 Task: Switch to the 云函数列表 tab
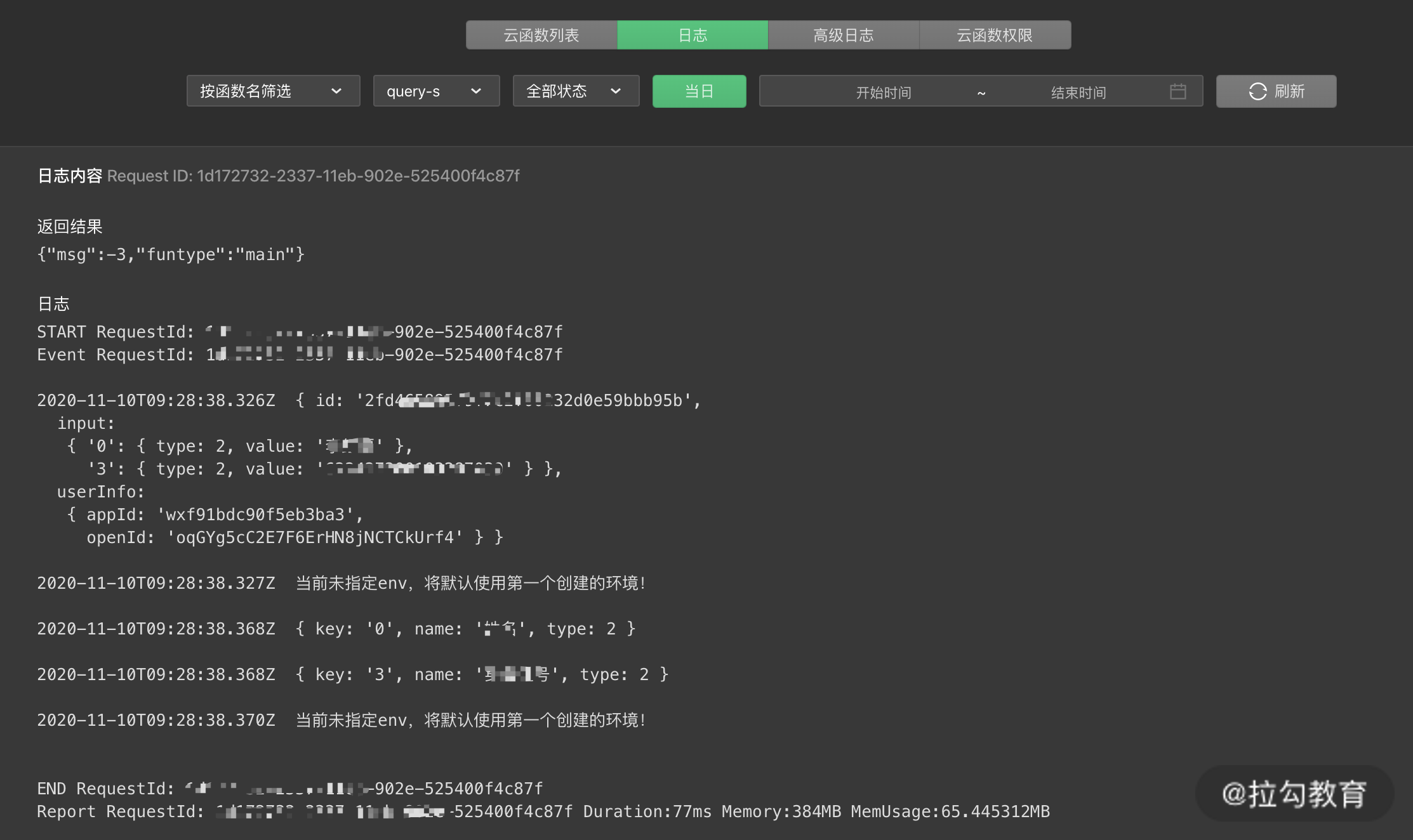(541, 35)
